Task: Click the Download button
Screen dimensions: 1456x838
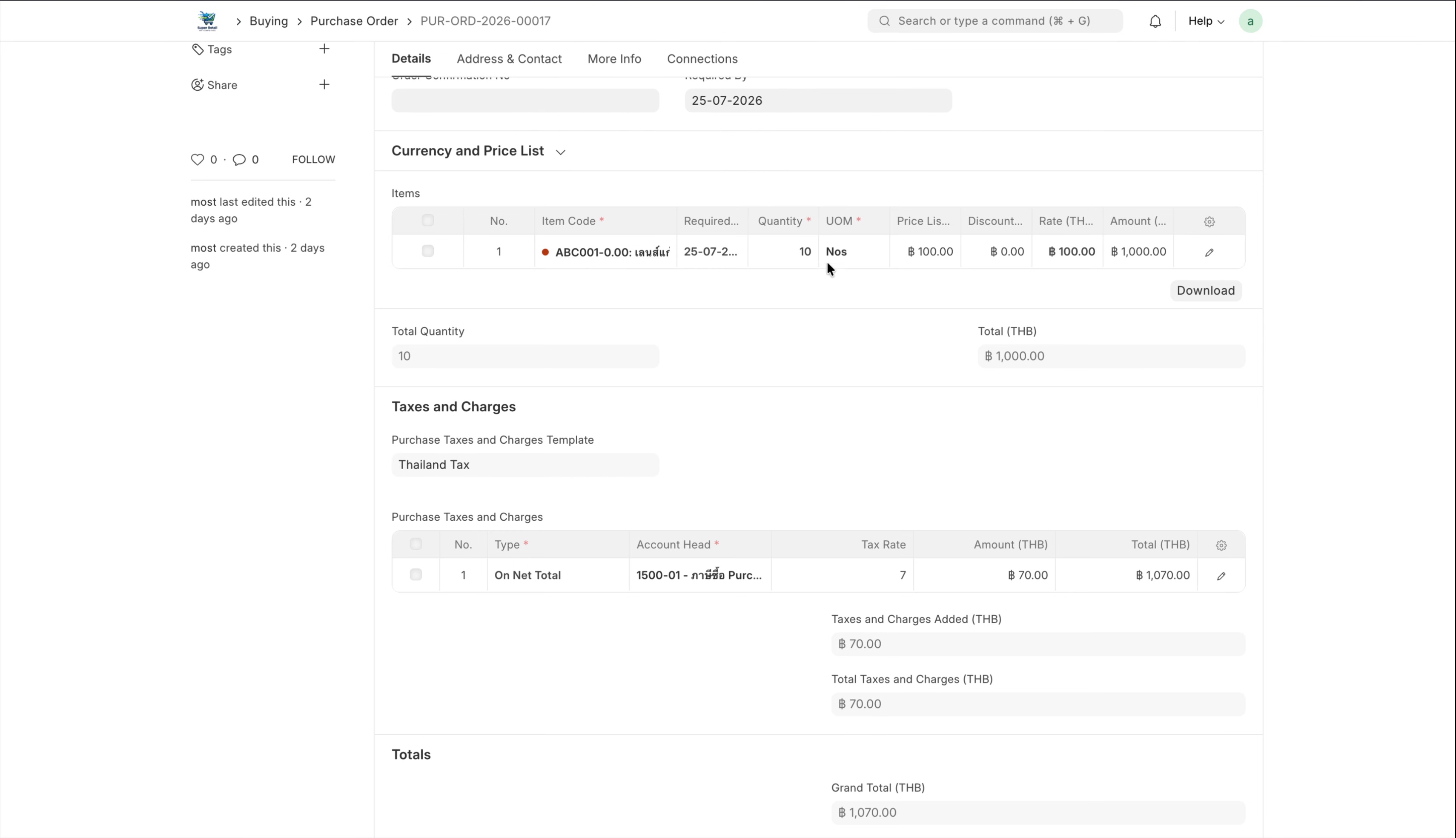Action: 1206,291
